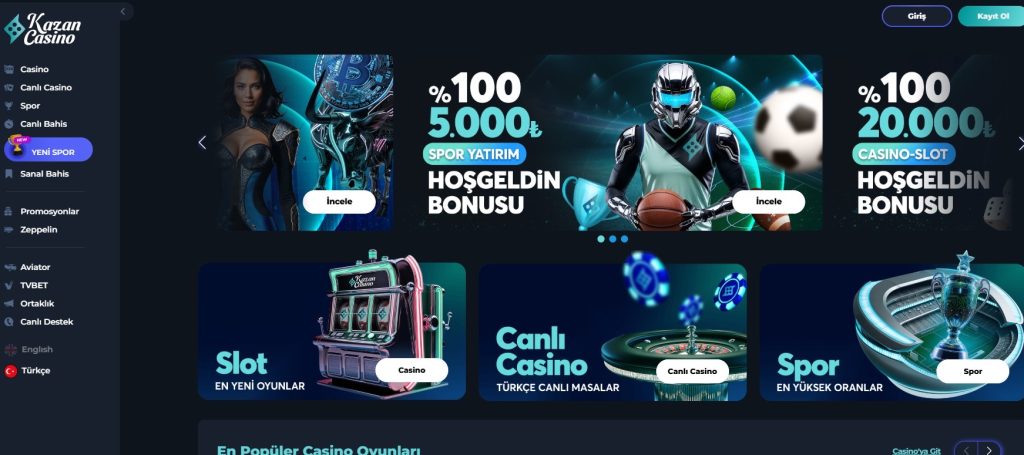Advance the popular casino games carousel

989,450
